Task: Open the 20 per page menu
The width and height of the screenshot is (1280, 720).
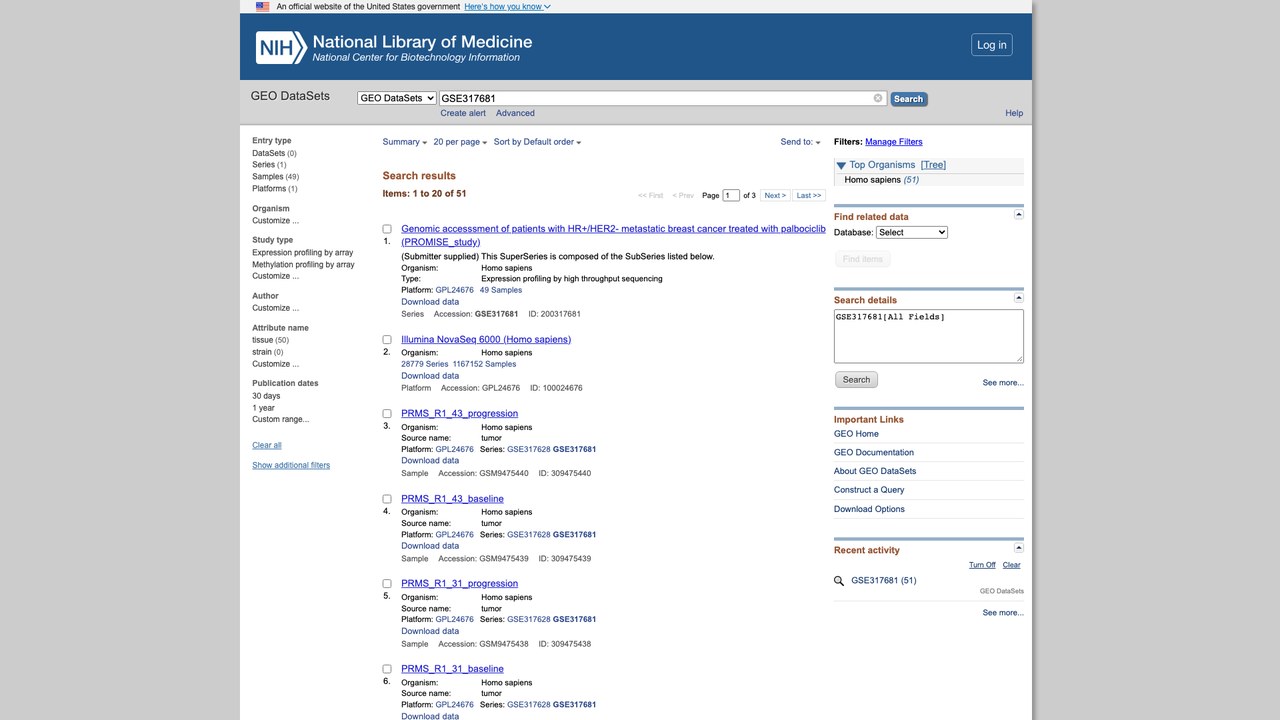Action: [x=460, y=142]
